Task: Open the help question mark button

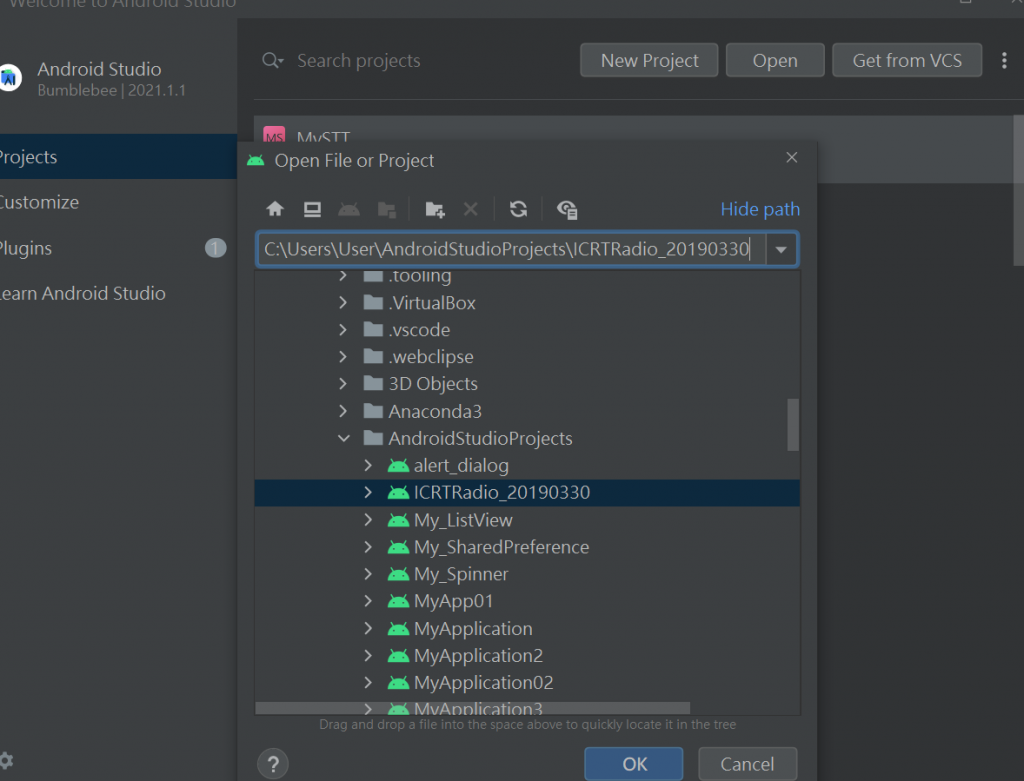Action: pos(274,764)
